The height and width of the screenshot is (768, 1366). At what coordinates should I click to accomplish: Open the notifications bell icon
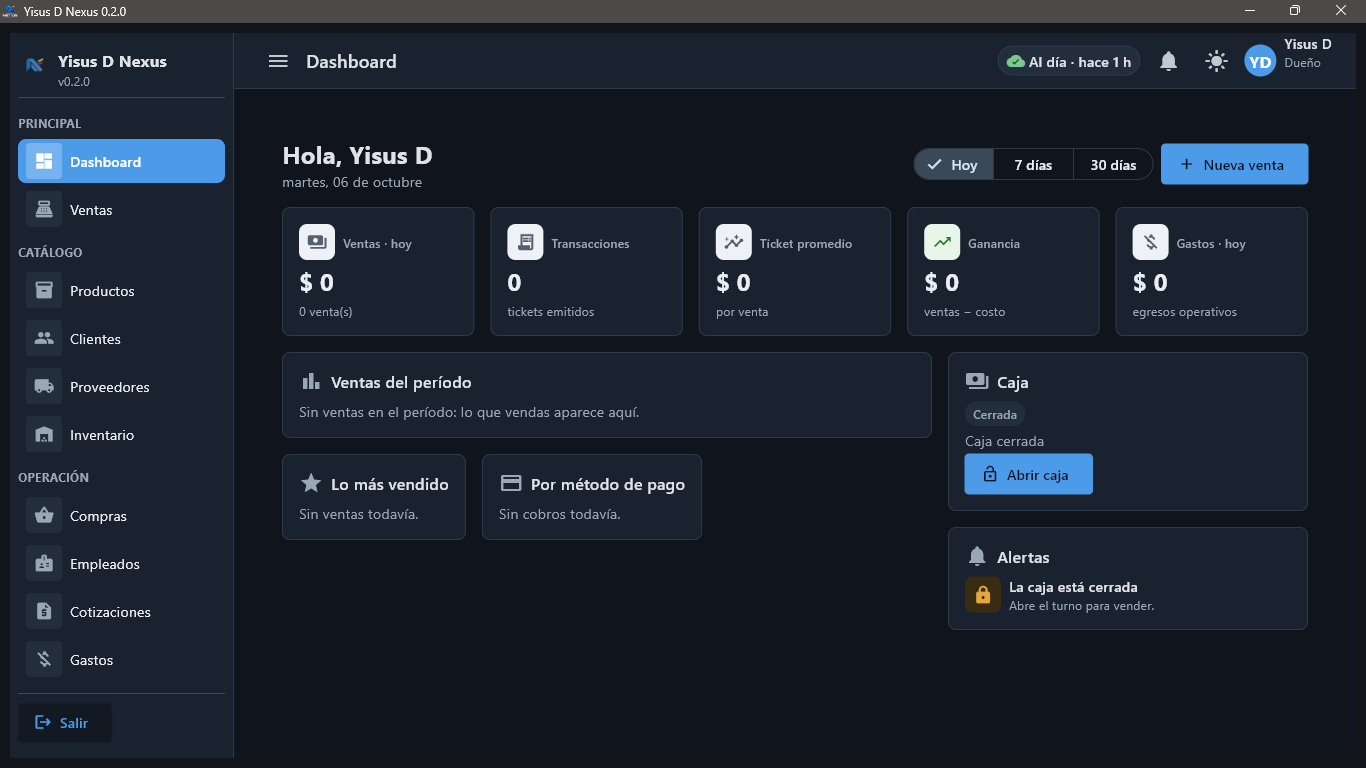tap(1168, 61)
